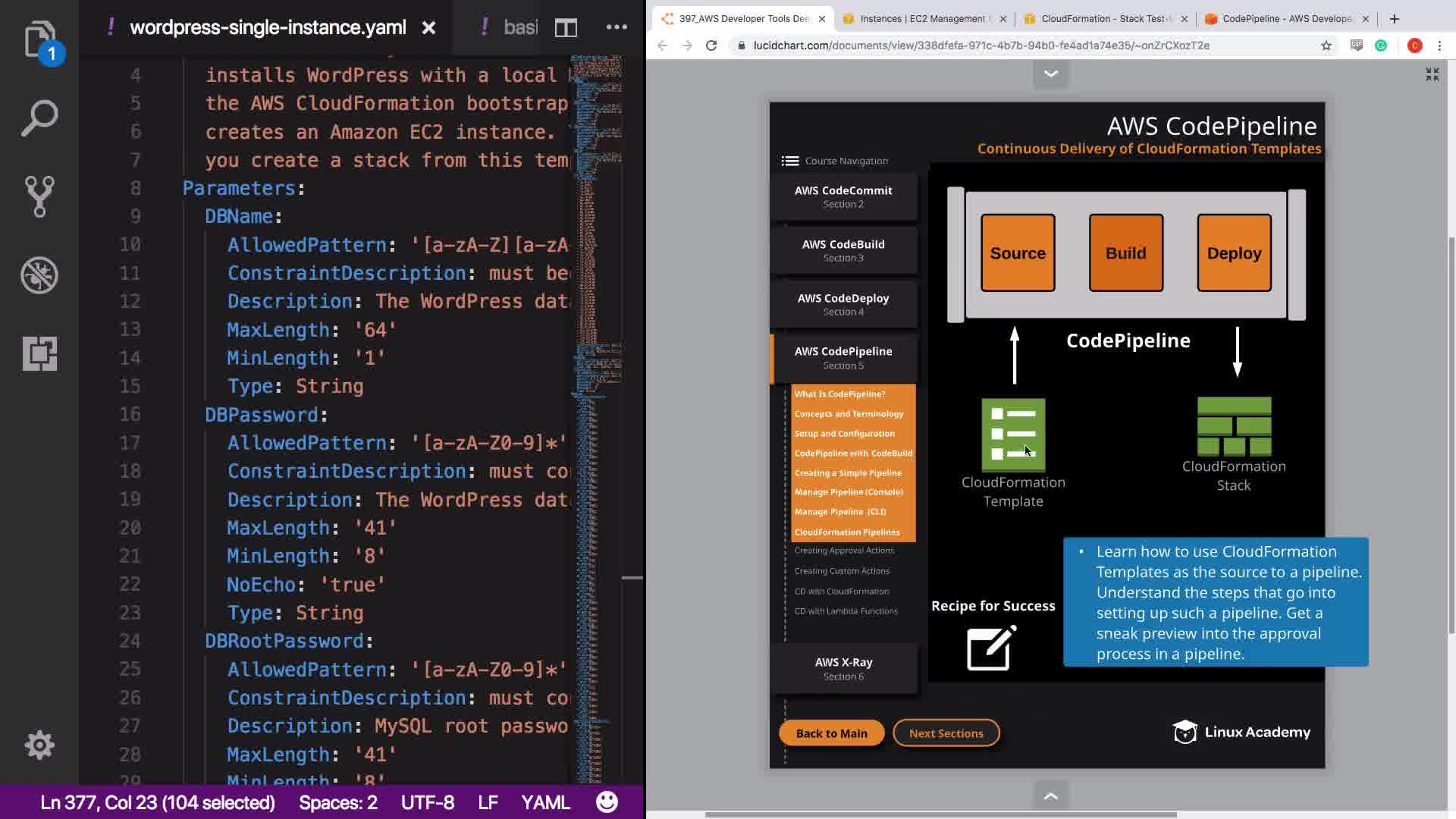Image resolution: width=1456 pixels, height=819 pixels.
Task: Click the browser address bar URL
Action: [x=981, y=45]
